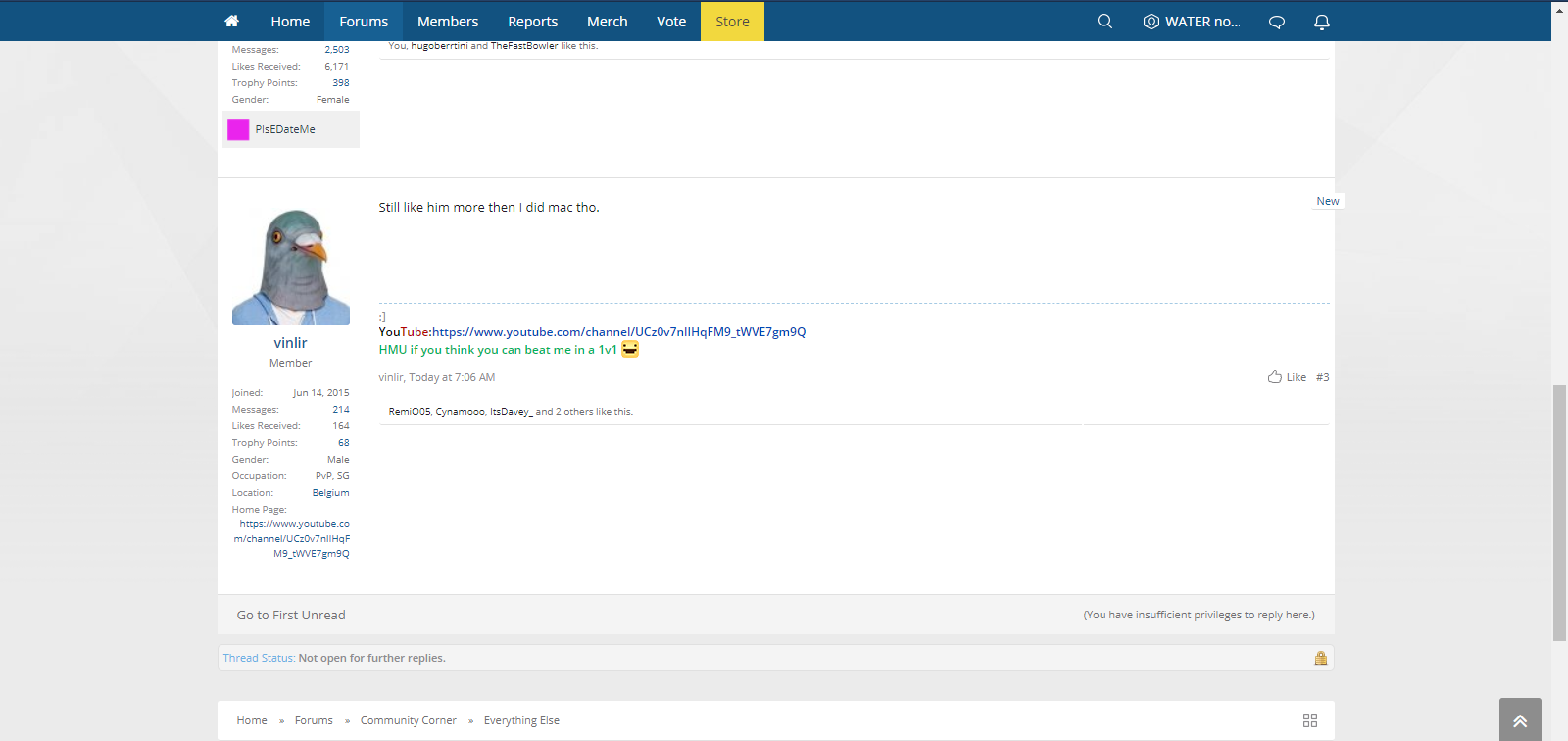
Task: Click the thumbs-up Like icon on vinlir's post
Action: pyautogui.click(x=1274, y=376)
